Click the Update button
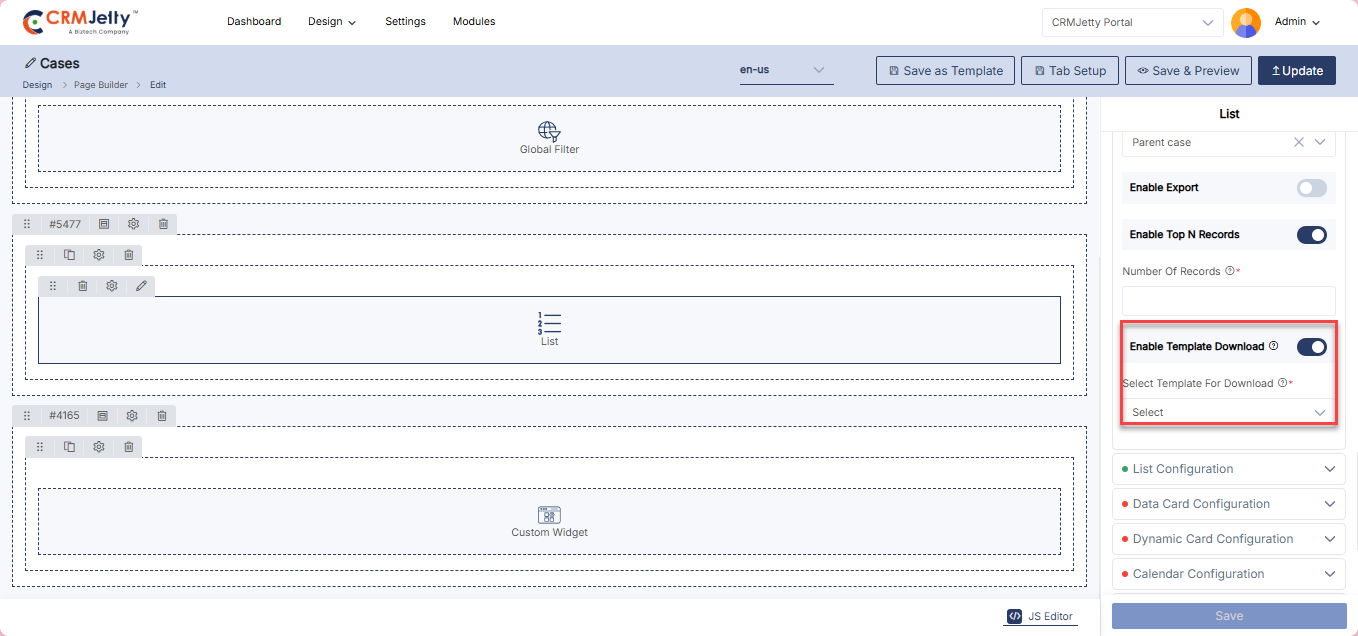 (x=1296, y=71)
